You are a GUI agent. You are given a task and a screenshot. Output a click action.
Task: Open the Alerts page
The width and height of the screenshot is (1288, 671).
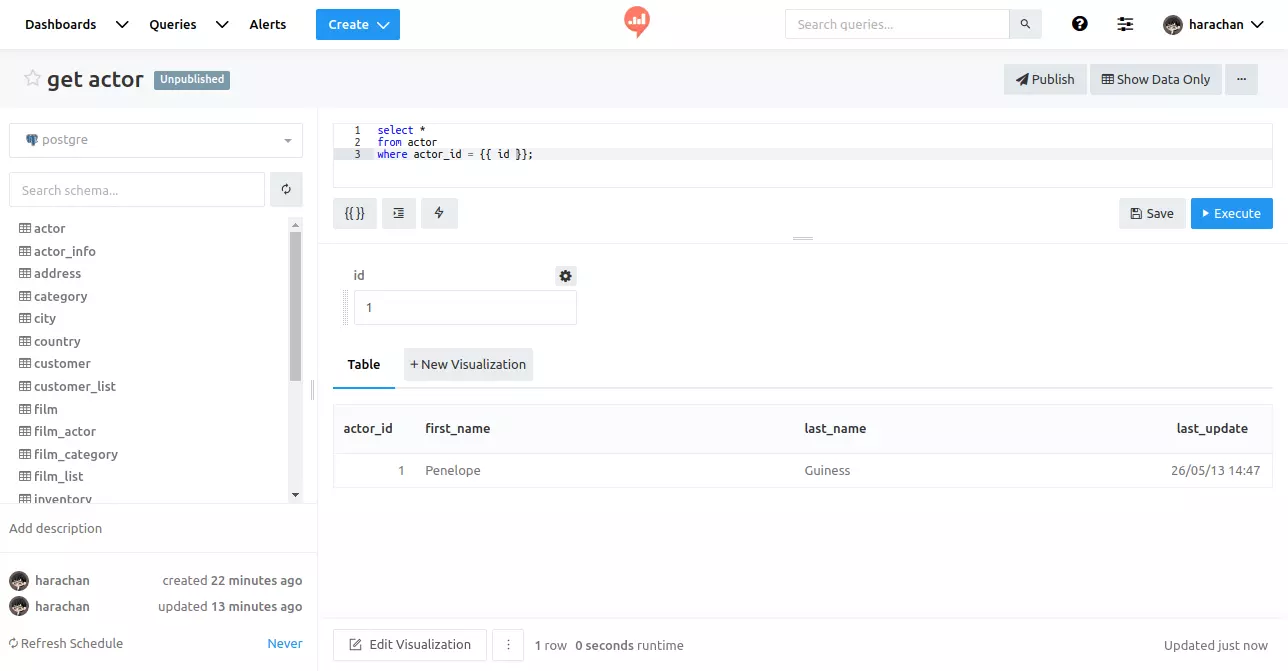click(267, 23)
